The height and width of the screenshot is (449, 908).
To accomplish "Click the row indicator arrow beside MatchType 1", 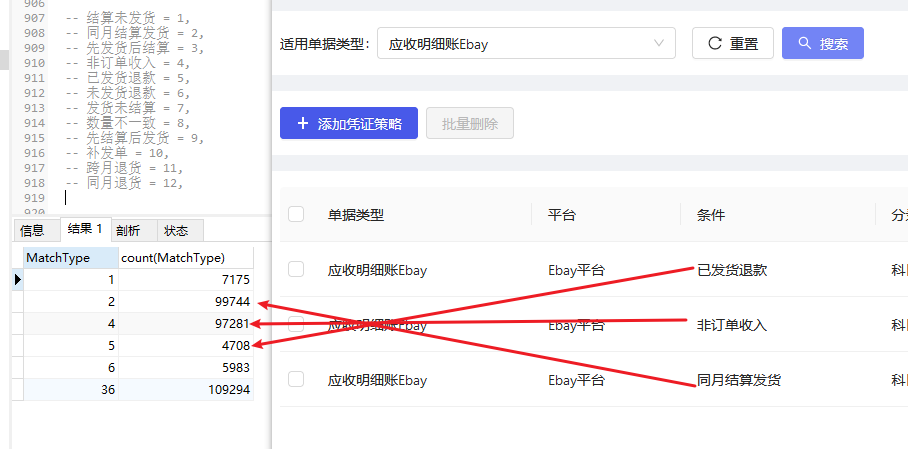I will 17,280.
